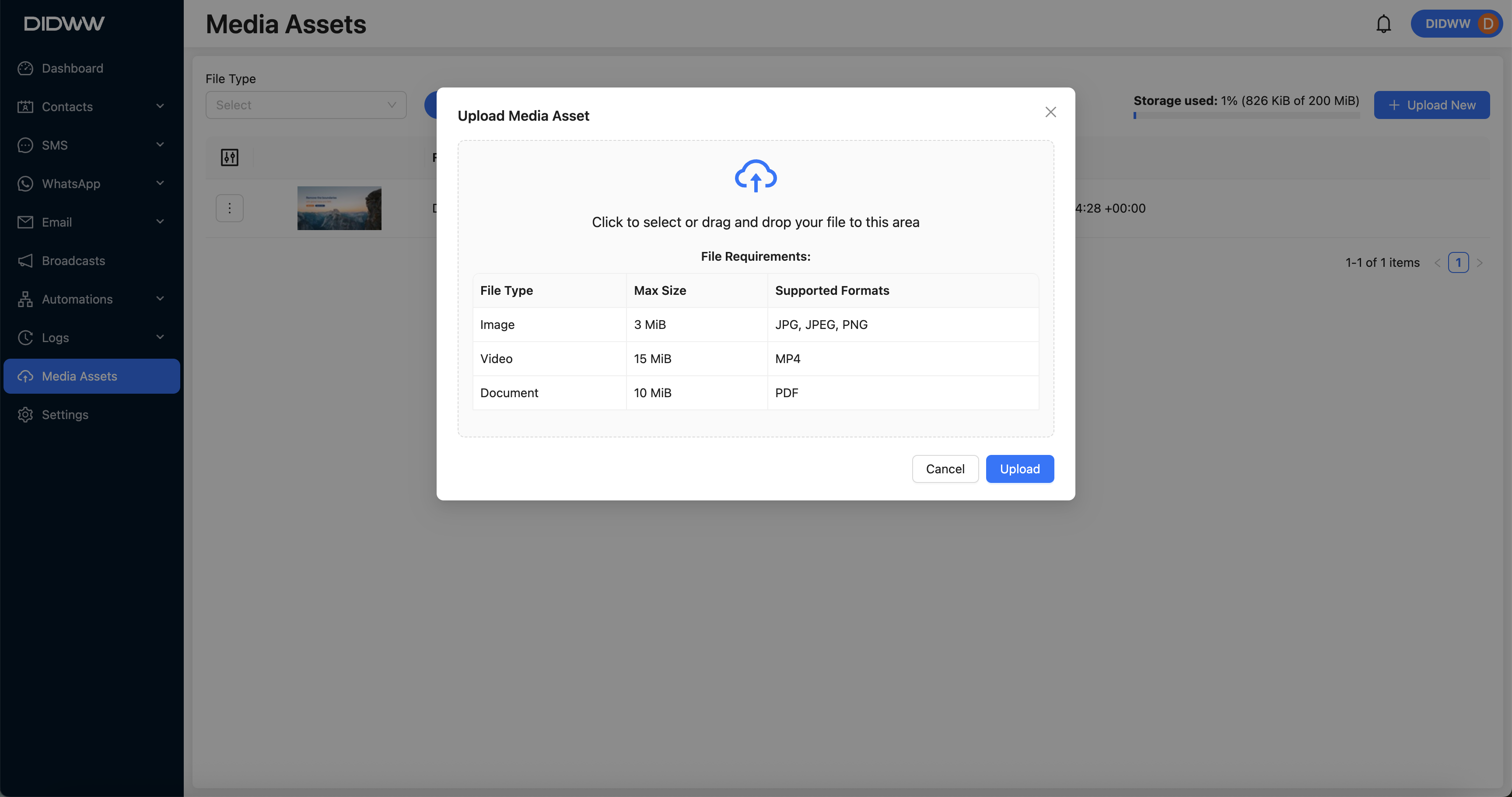Click the storage used progress bar
Image resolution: width=1512 pixels, height=797 pixels.
pyautogui.click(x=1246, y=115)
